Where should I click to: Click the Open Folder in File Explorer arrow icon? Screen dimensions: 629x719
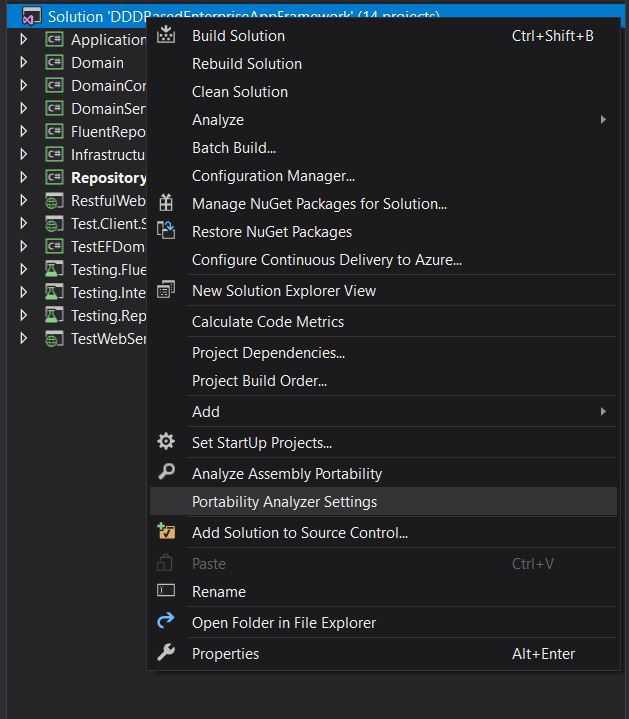[167, 622]
